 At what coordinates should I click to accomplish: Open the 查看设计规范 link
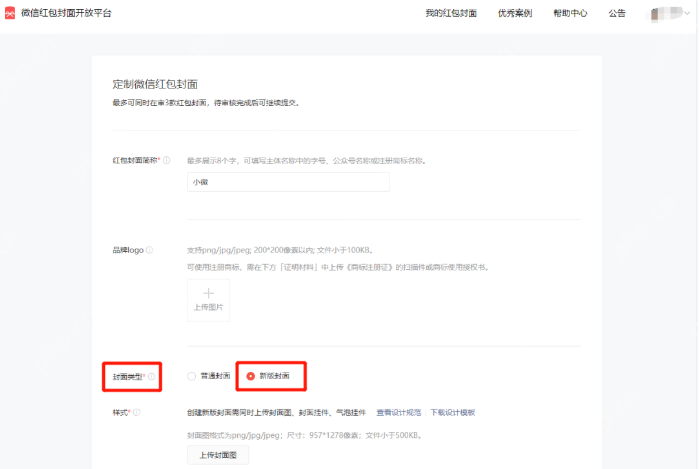coord(398,412)
